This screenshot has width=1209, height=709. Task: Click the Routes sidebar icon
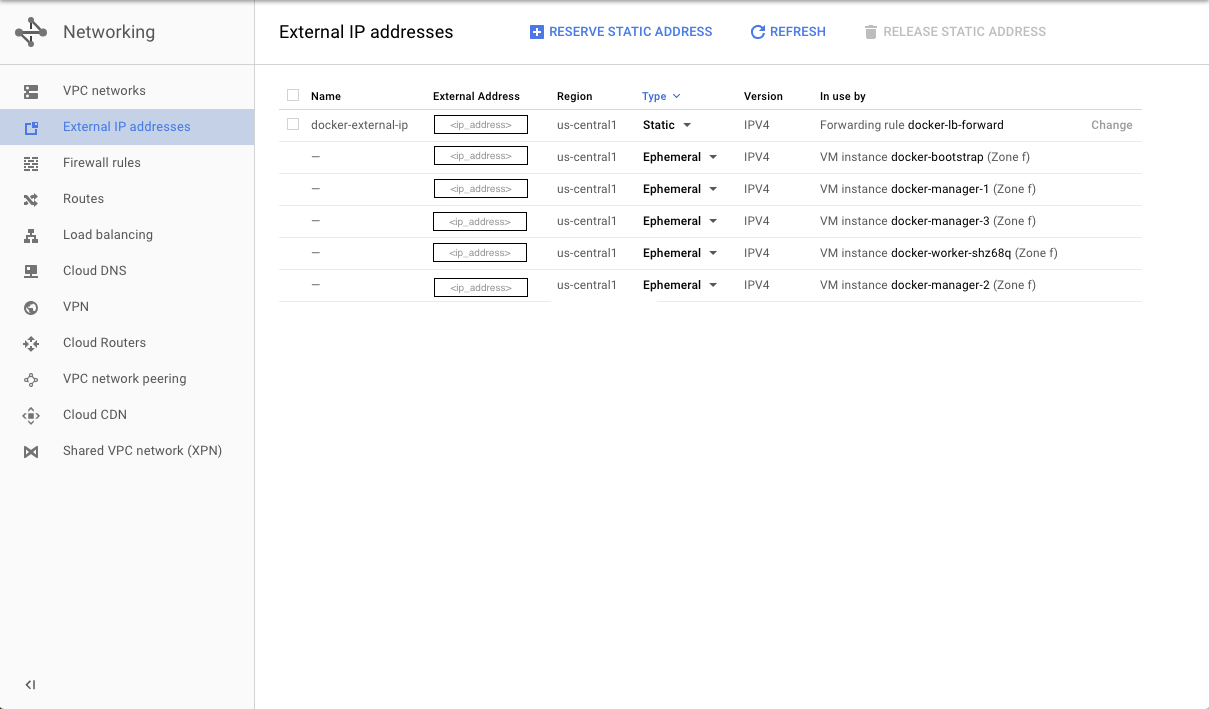point(31,199)
